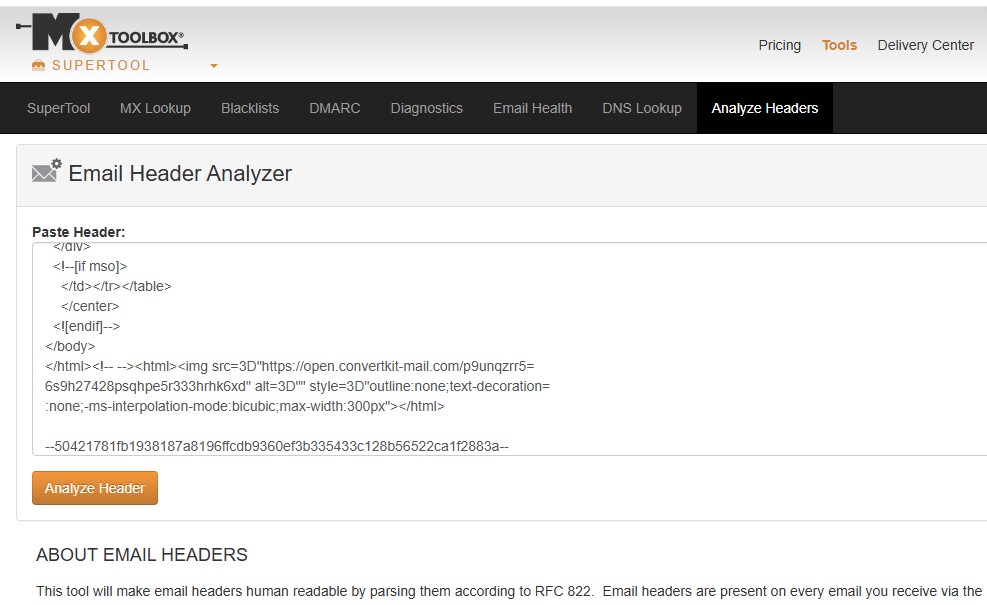
Task: Select the Blacklists tab
Action: click(250, 108)
